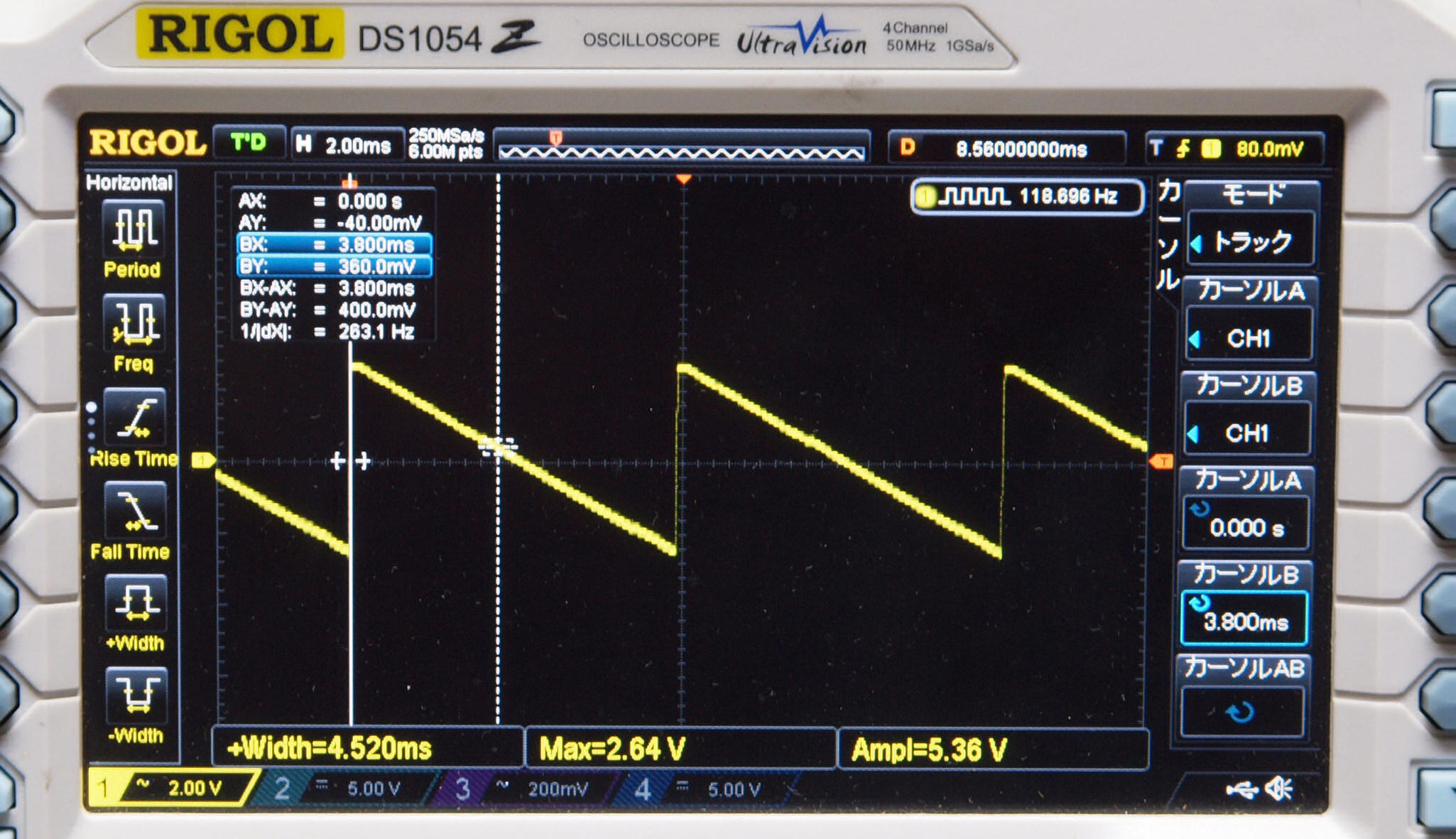Click the カーソルB 3.800ms value field
1456x839 pixels.
[1244, 621]
